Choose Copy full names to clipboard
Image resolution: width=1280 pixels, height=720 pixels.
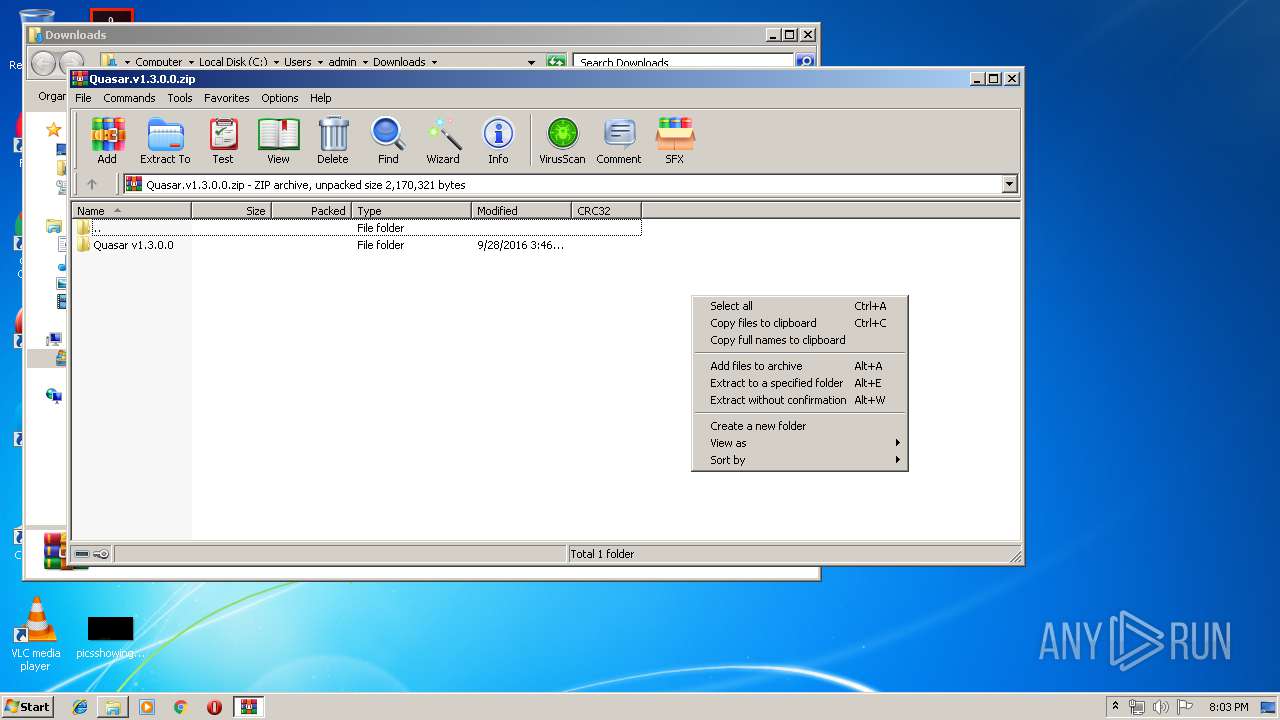tap(799, 340)
